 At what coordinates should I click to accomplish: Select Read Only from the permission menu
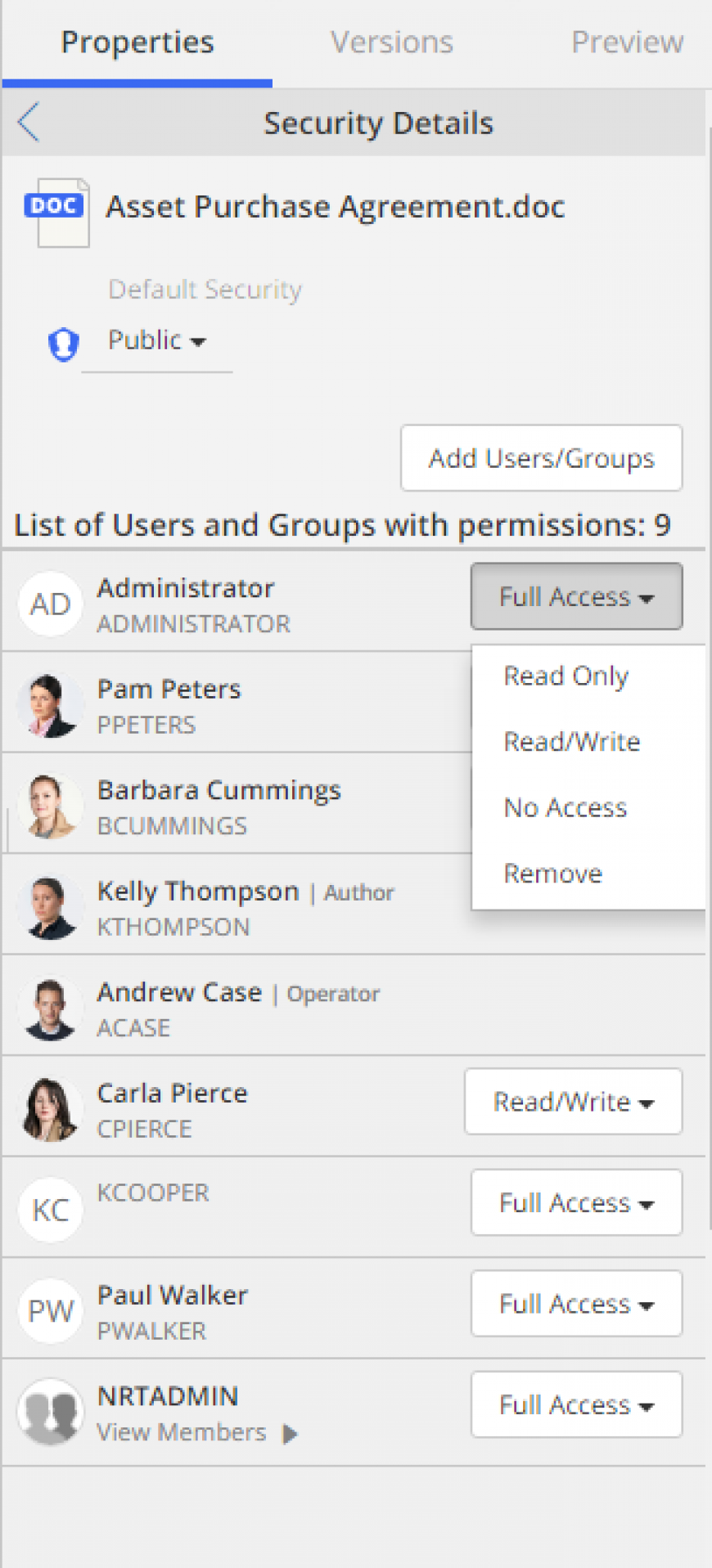point(566,676)
